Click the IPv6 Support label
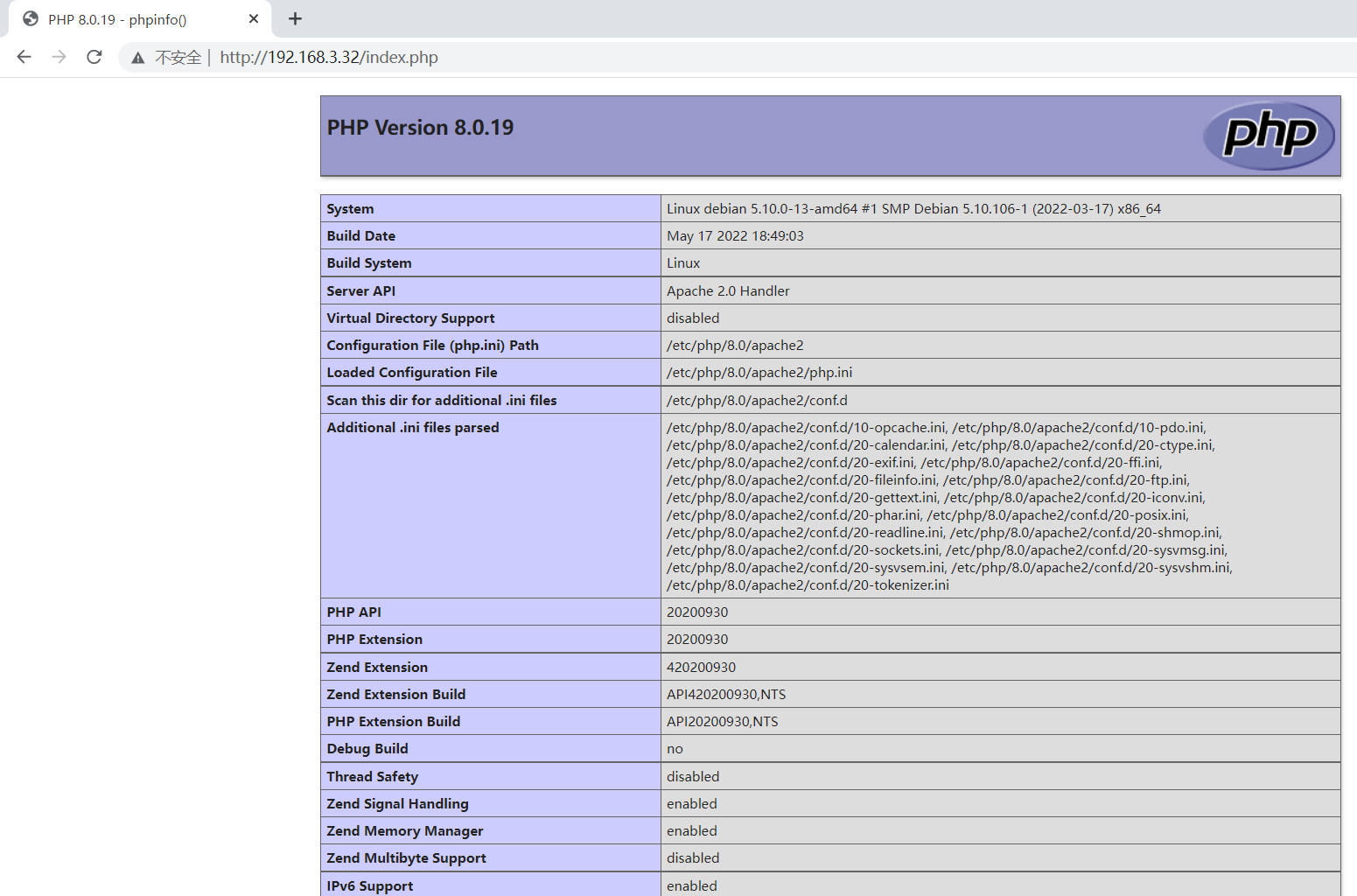 click(x=370, y=886)
